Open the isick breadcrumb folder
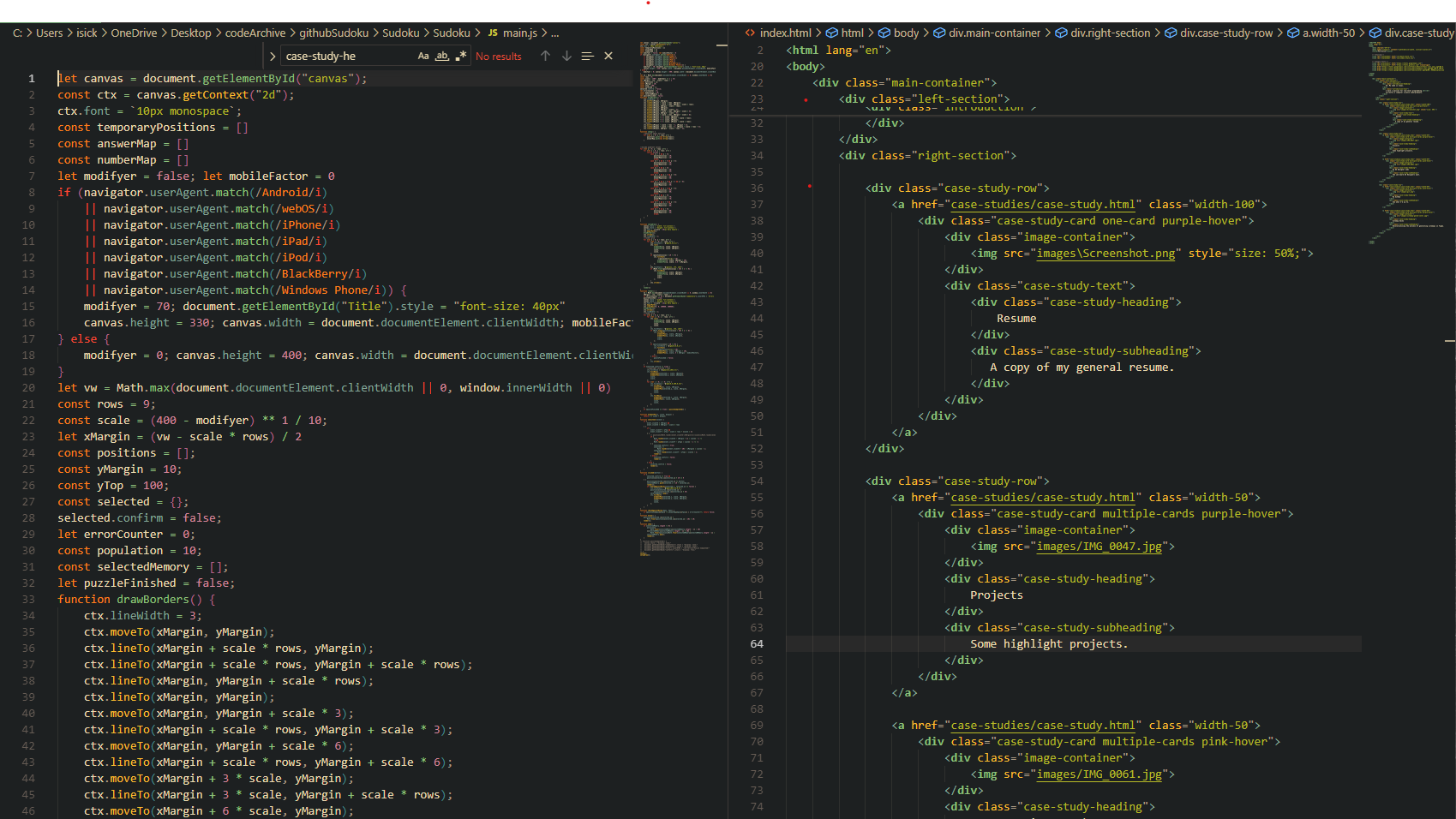This screenshot has height=819, width=1456. coord(87,33)
